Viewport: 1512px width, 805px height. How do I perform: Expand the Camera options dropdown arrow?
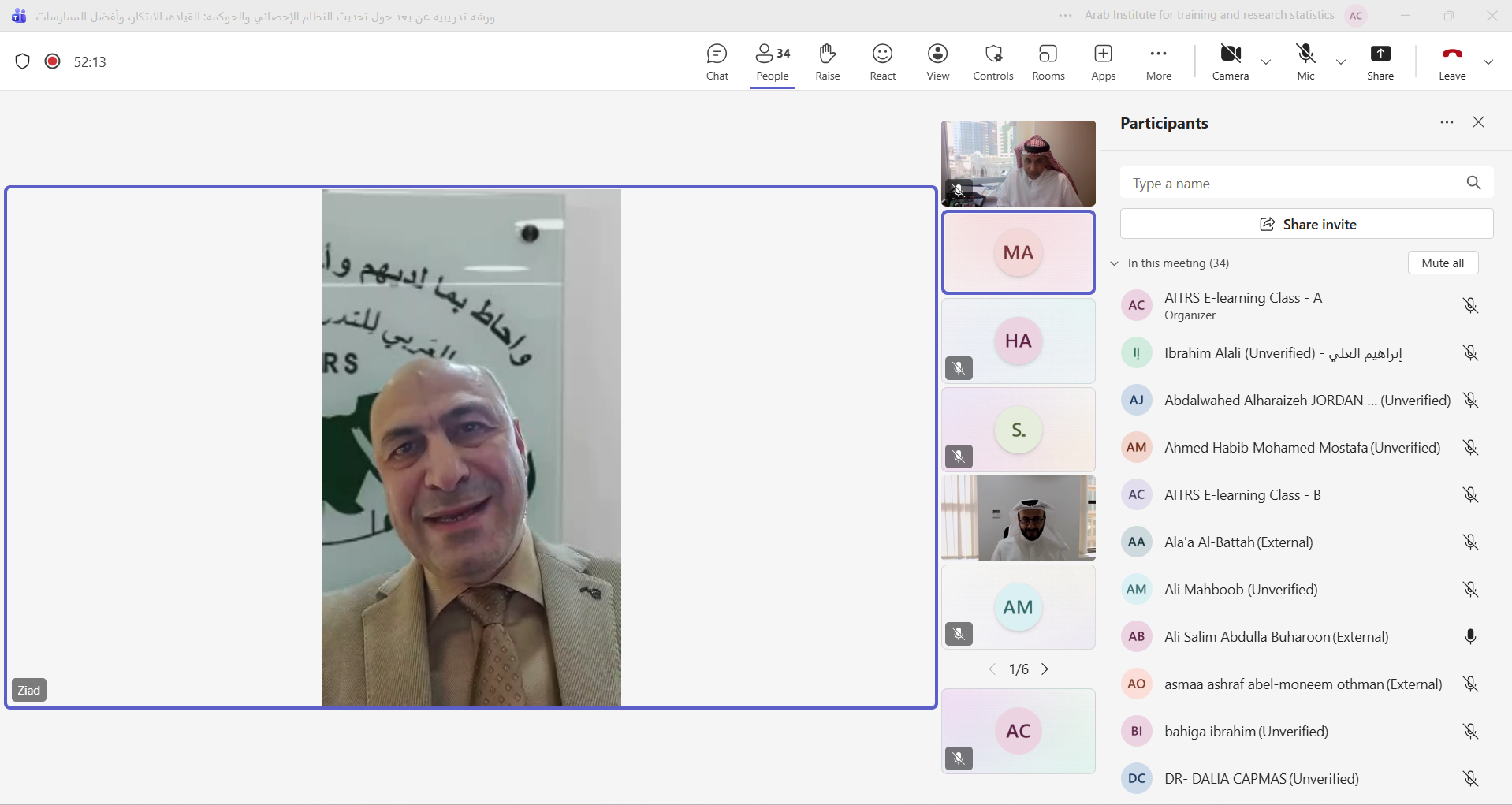coord(1266,62)
